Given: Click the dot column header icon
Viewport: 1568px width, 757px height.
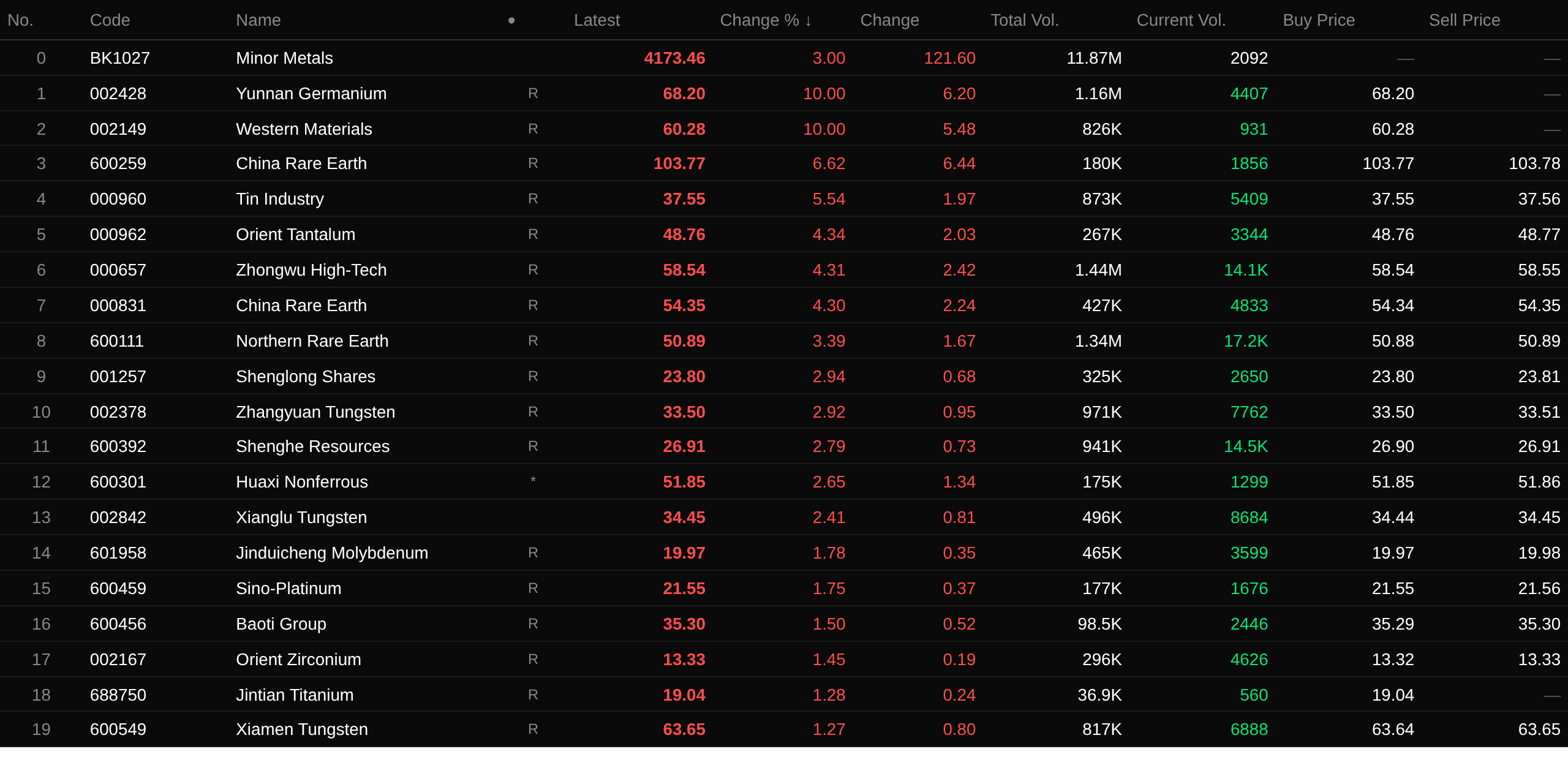Looking at the screenshot, I should click(511, 20).
